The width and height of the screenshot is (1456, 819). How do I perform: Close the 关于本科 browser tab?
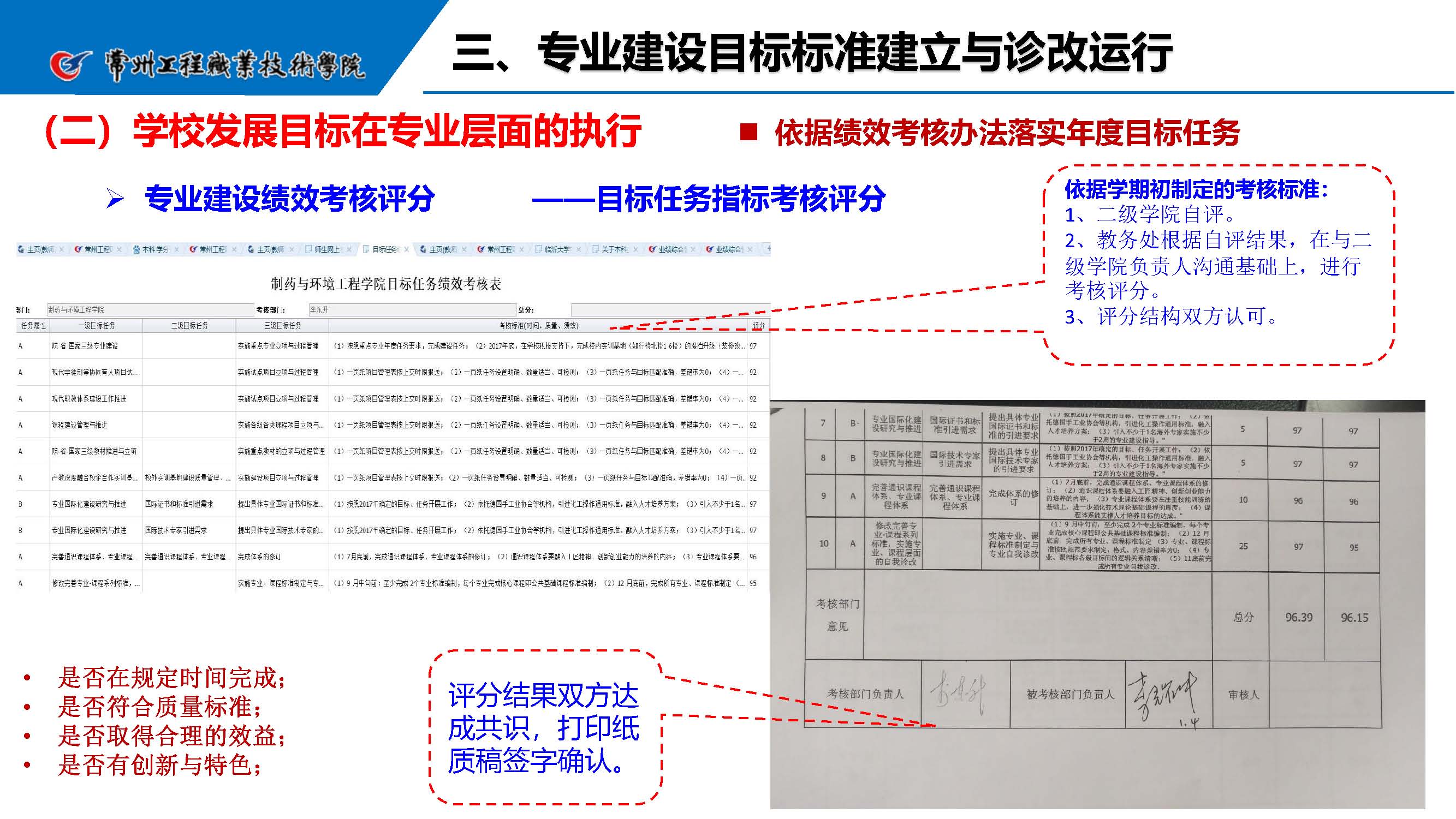click(636, 249)
